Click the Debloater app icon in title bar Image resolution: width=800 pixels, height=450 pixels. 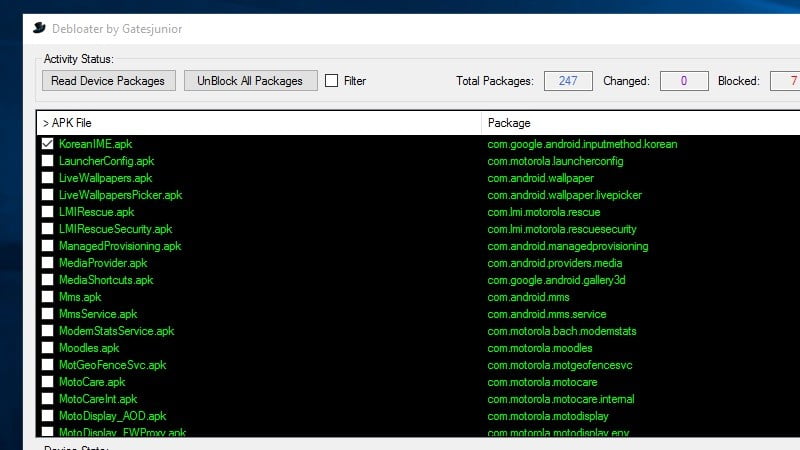point(39,29)
